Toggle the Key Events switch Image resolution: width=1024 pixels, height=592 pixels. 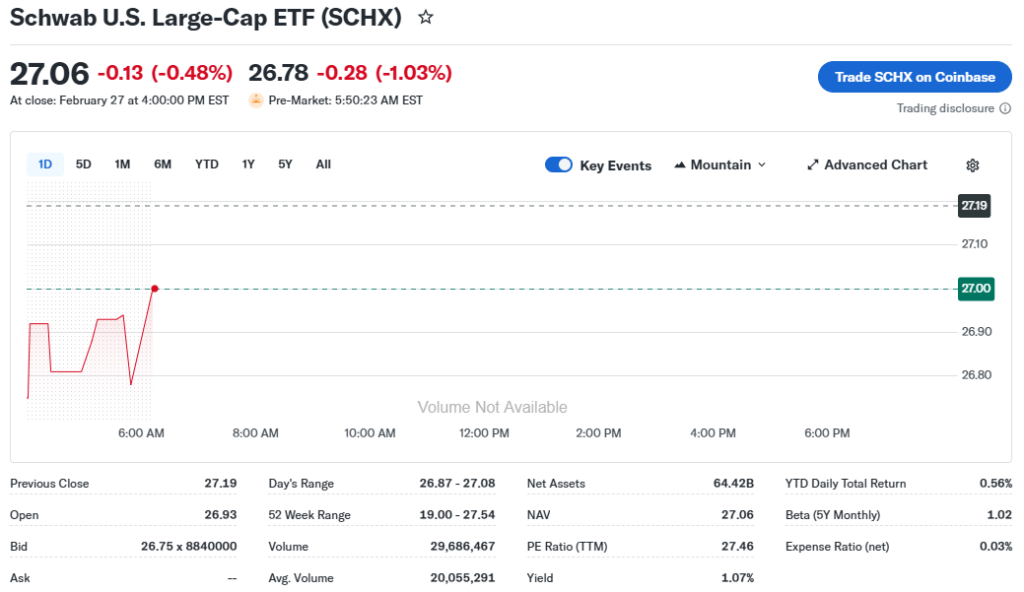558,165
